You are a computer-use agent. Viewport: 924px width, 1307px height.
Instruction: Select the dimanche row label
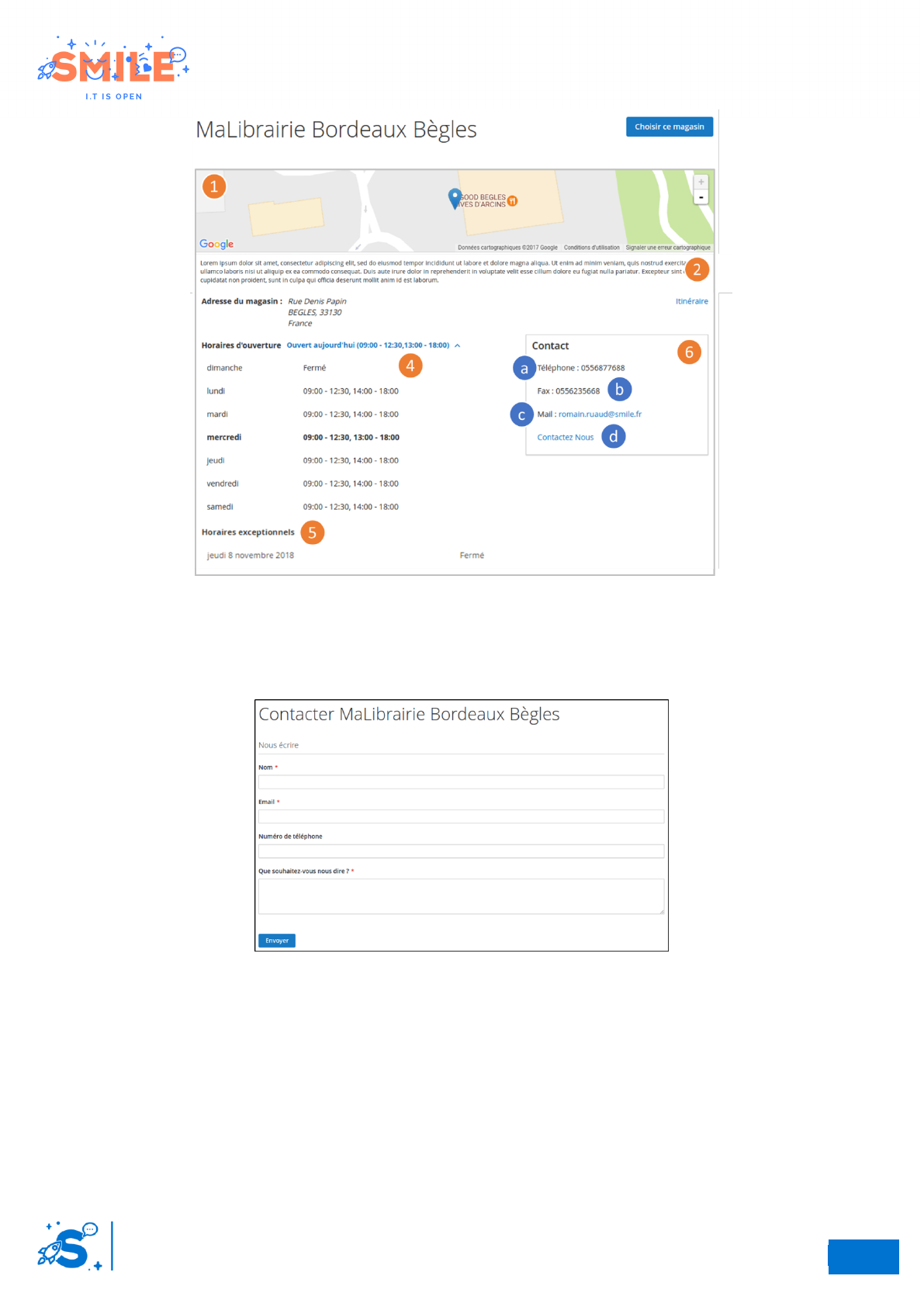point(224,368)
